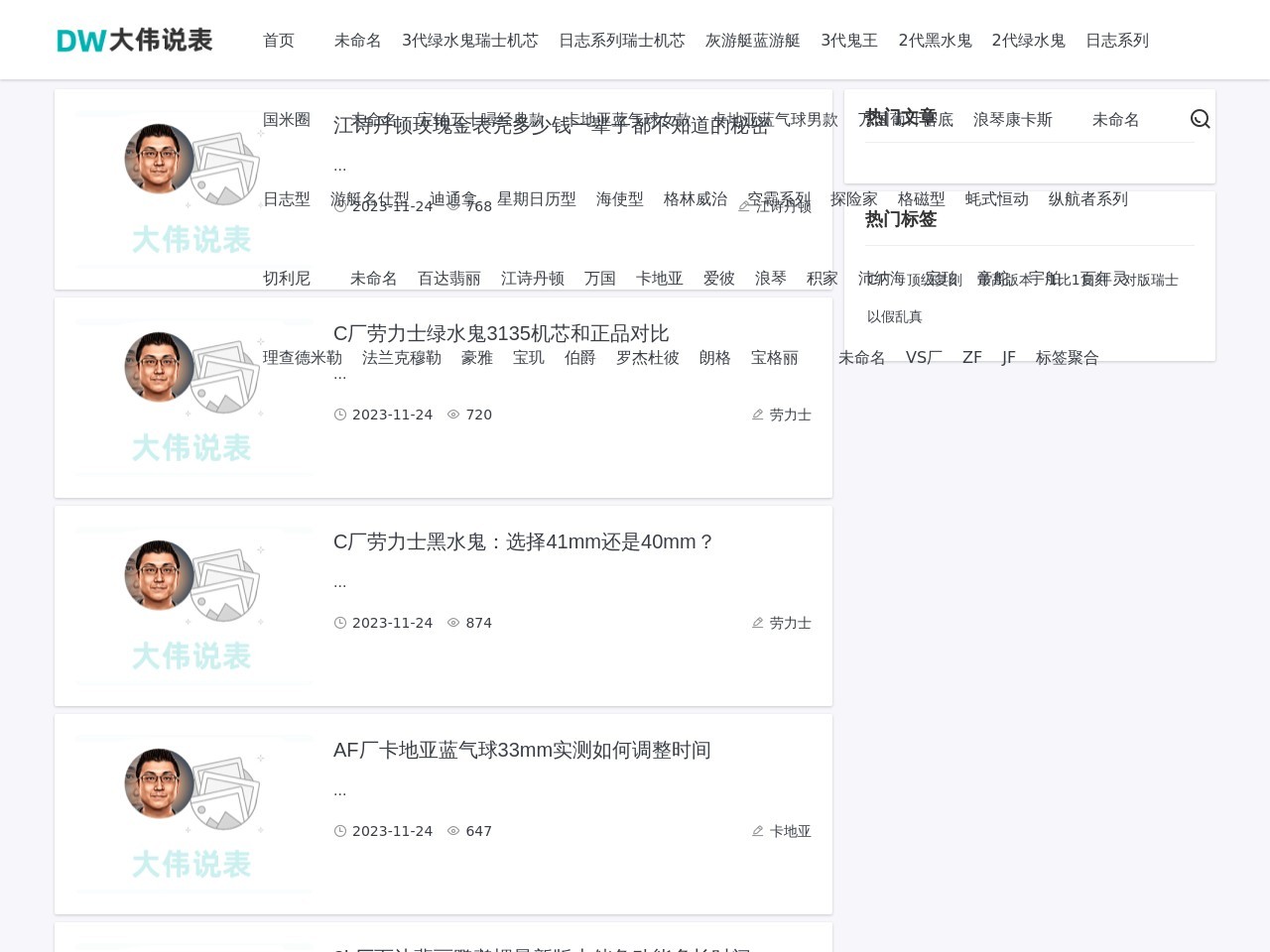Click the pen icon next to 卡地亚 tag

[x=758, y=831]
